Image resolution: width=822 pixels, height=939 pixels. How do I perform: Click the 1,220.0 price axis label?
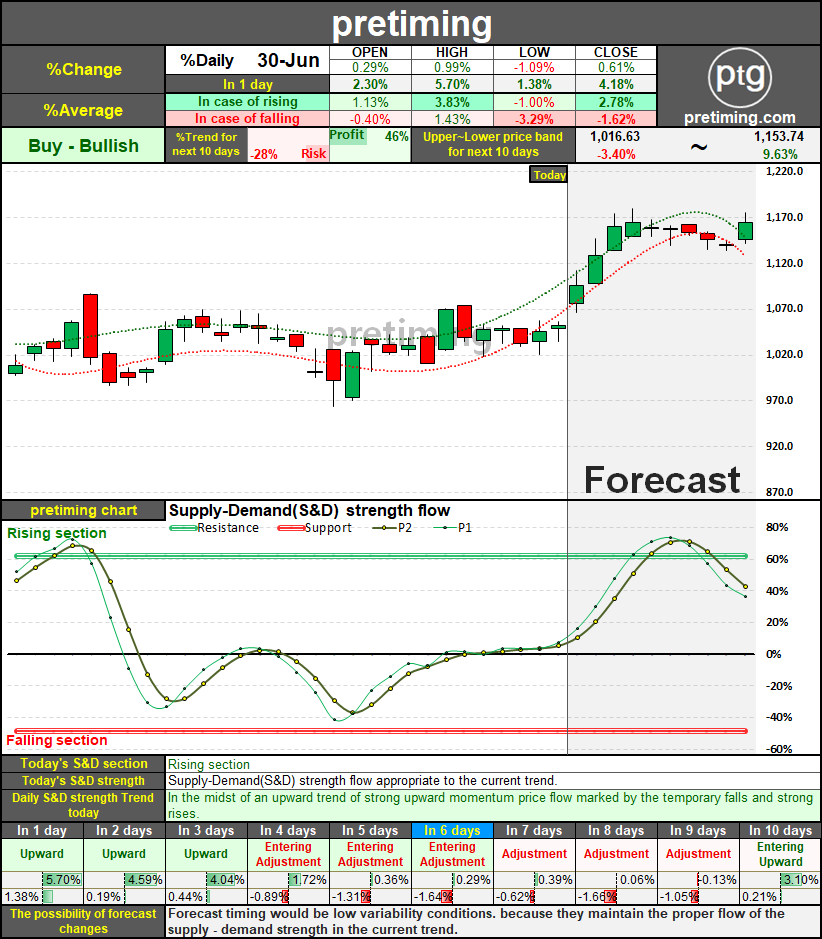pos(784,171)
